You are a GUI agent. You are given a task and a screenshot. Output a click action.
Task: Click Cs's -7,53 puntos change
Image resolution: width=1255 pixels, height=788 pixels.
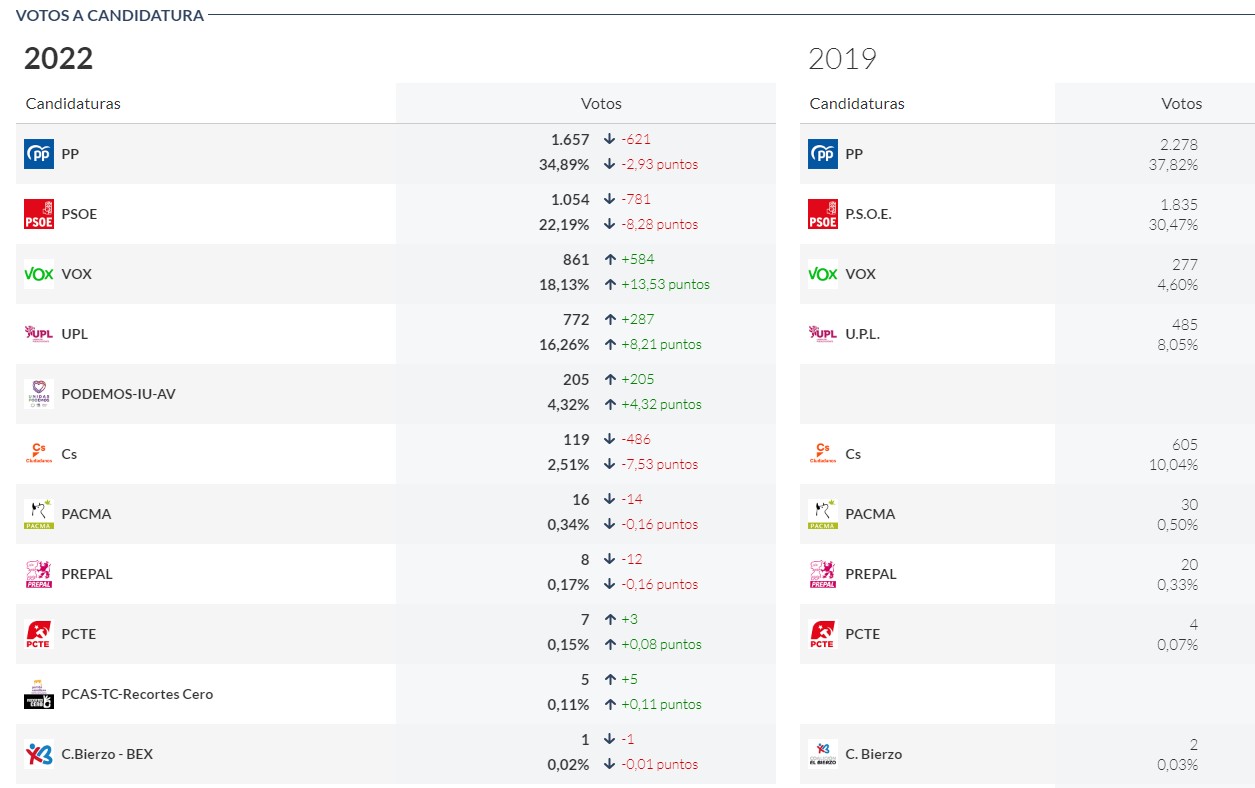[660, 464]
